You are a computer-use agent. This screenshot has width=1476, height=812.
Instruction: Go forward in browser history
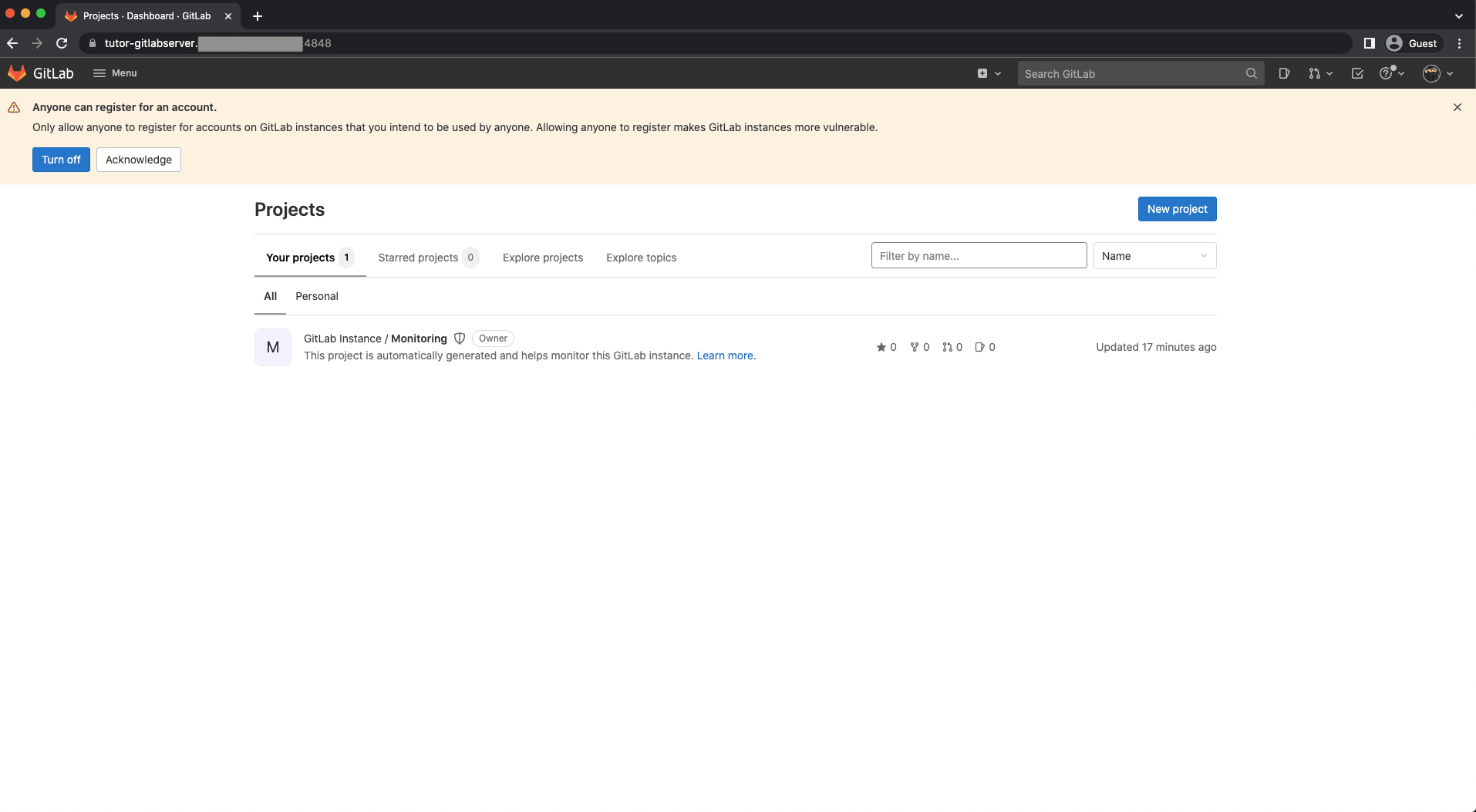click(x=37, y=43)
